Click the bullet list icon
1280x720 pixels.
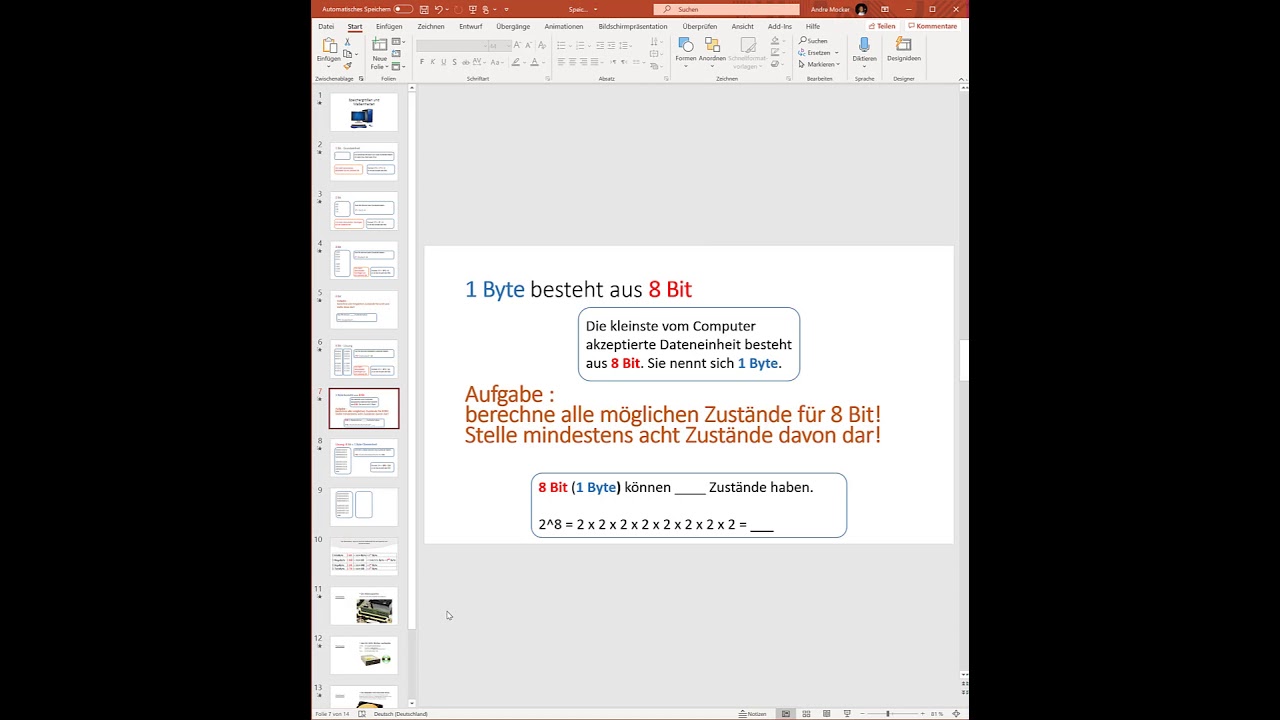[x=563, y=45]
